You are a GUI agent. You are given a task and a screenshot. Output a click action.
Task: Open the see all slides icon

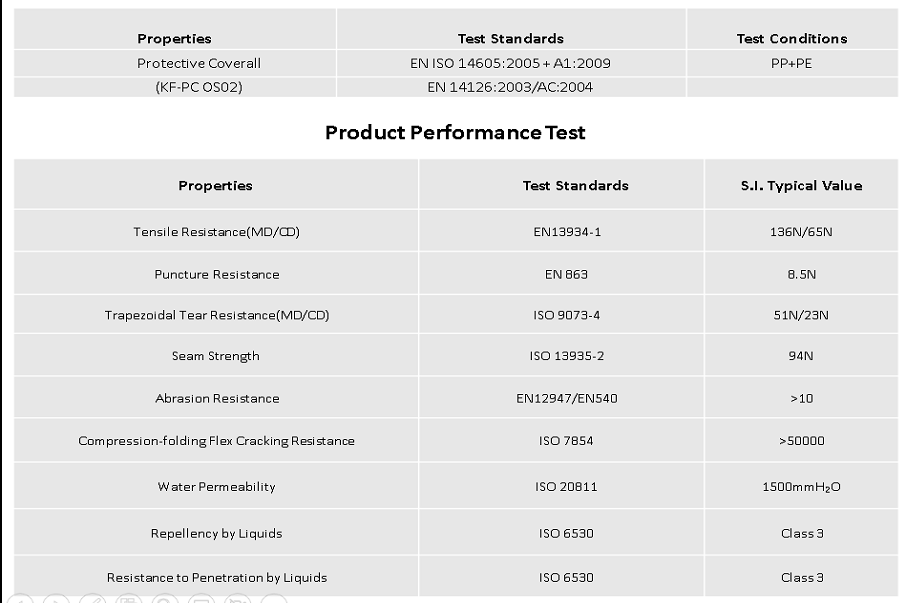129,600
